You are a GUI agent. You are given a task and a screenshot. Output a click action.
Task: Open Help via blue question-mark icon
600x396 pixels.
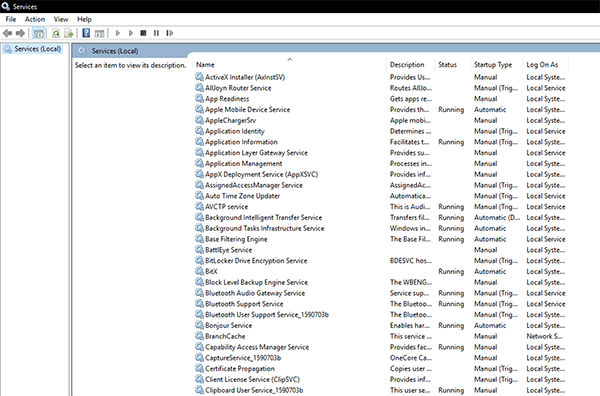click(86, 33)
